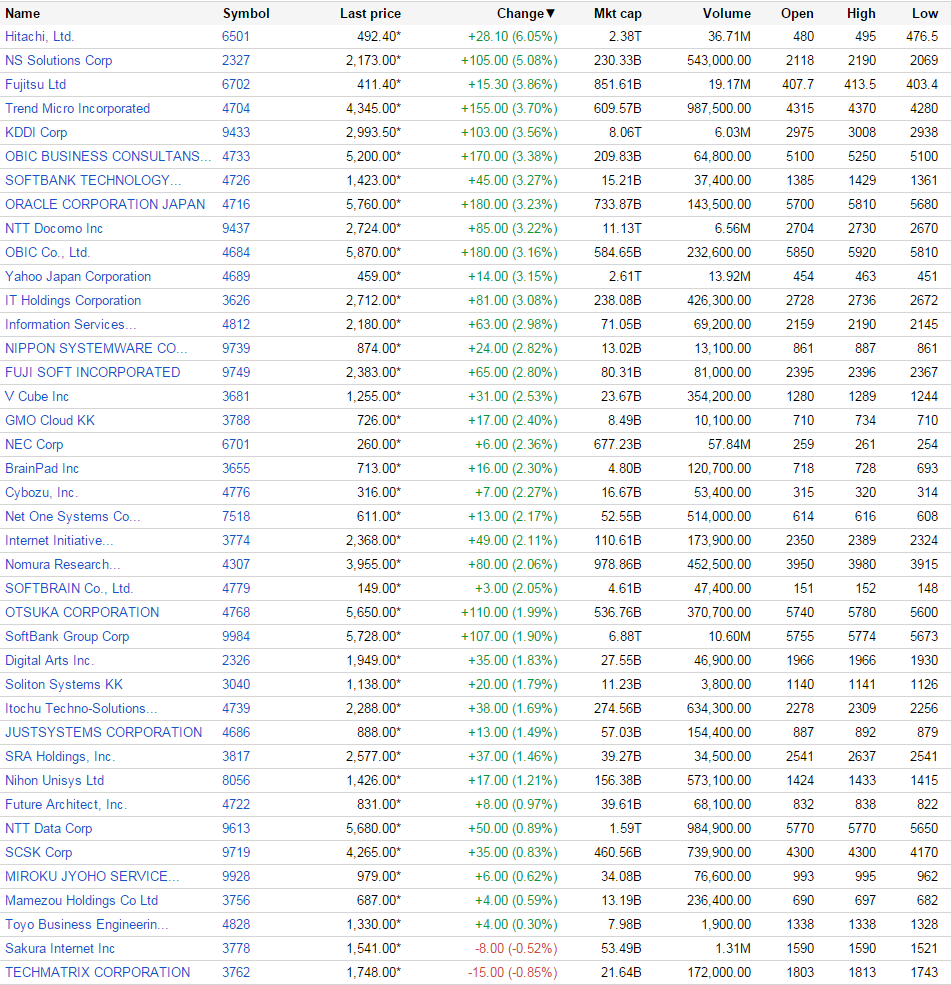Sort by Volume column header
Screen dimensions: 951x985
click(726, 13)
